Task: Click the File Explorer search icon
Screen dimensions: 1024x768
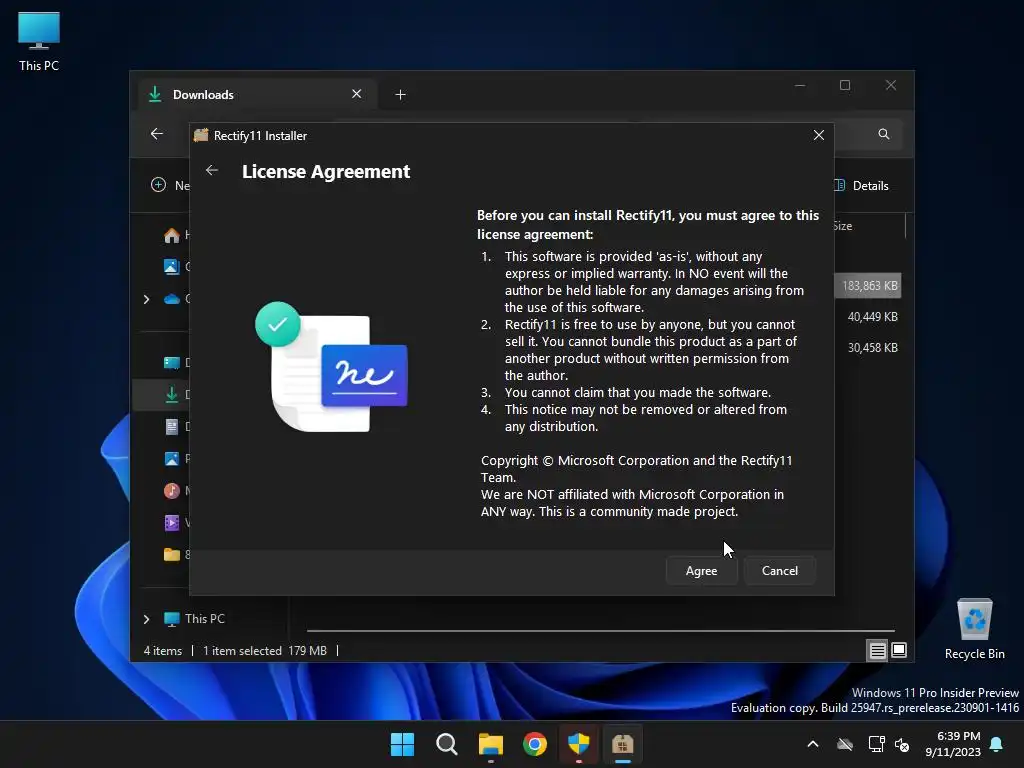Action: coord(884,134)
